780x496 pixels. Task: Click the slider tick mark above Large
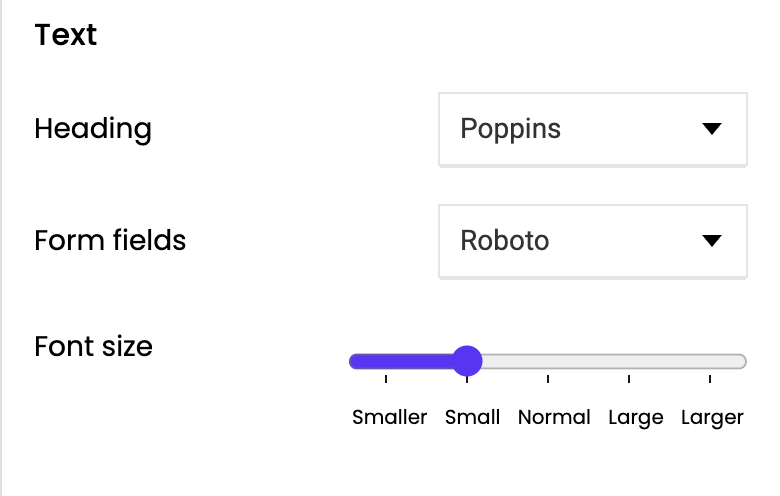[x=629, y=380]
